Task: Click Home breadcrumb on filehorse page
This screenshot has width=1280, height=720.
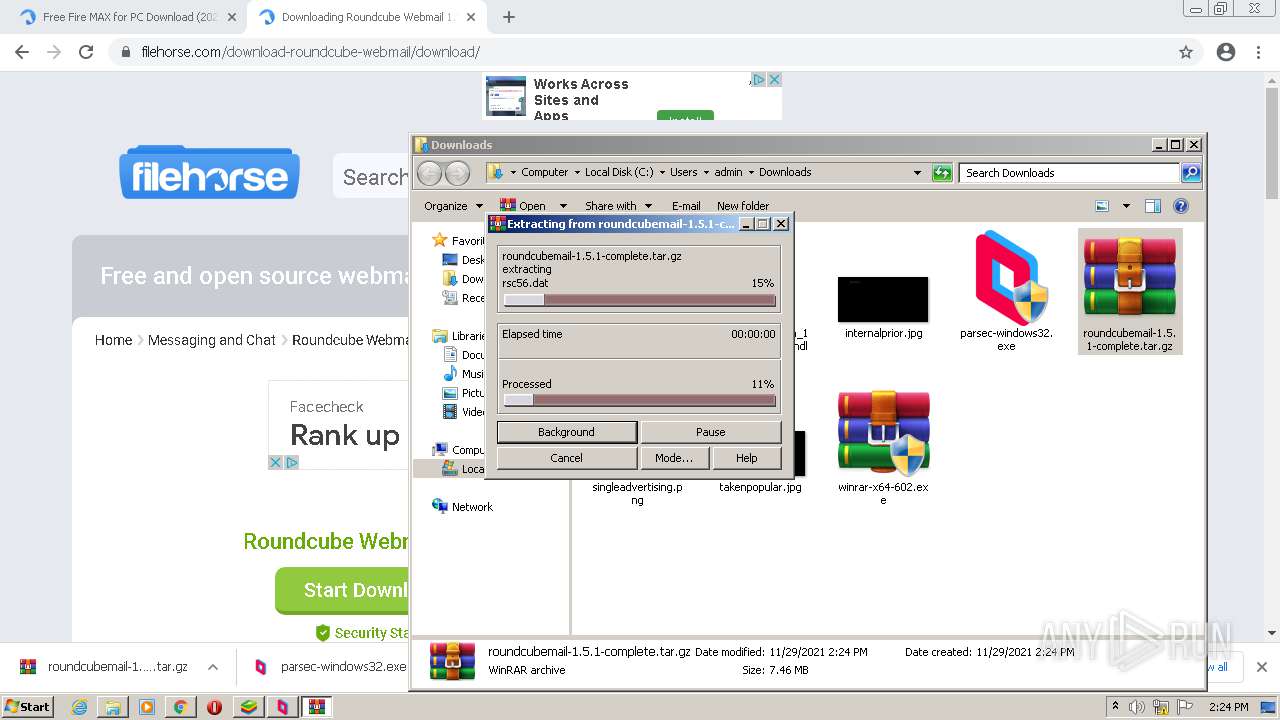Action: (x=113, y=340)
